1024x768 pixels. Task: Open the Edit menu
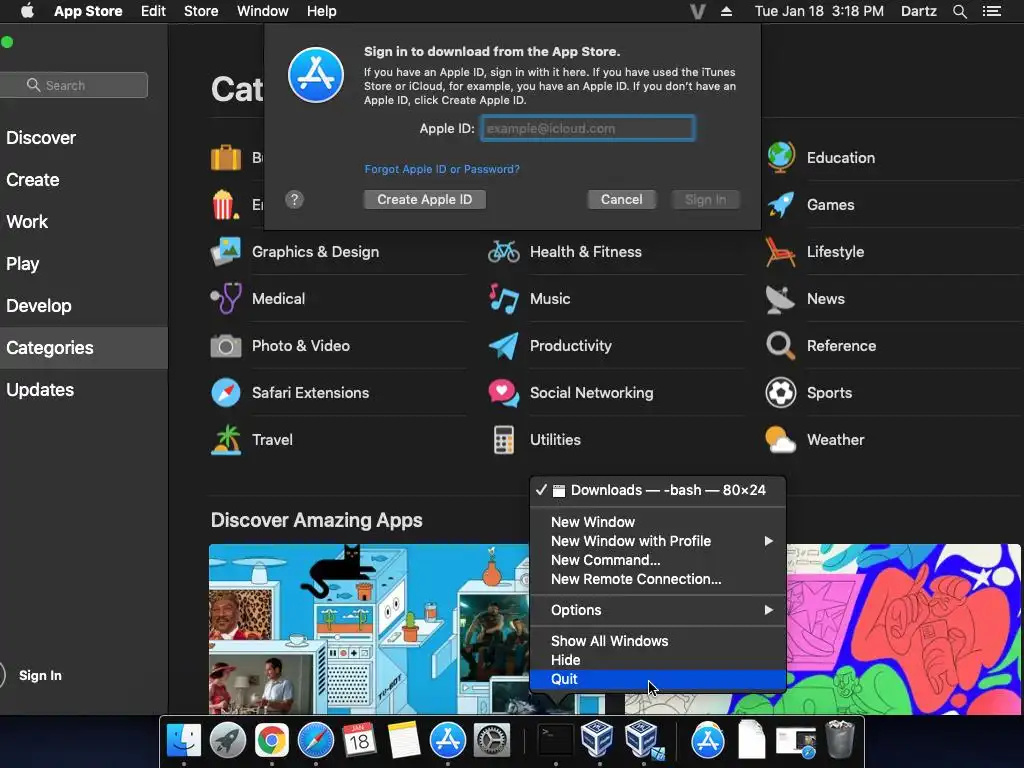[x=153, y=11]
